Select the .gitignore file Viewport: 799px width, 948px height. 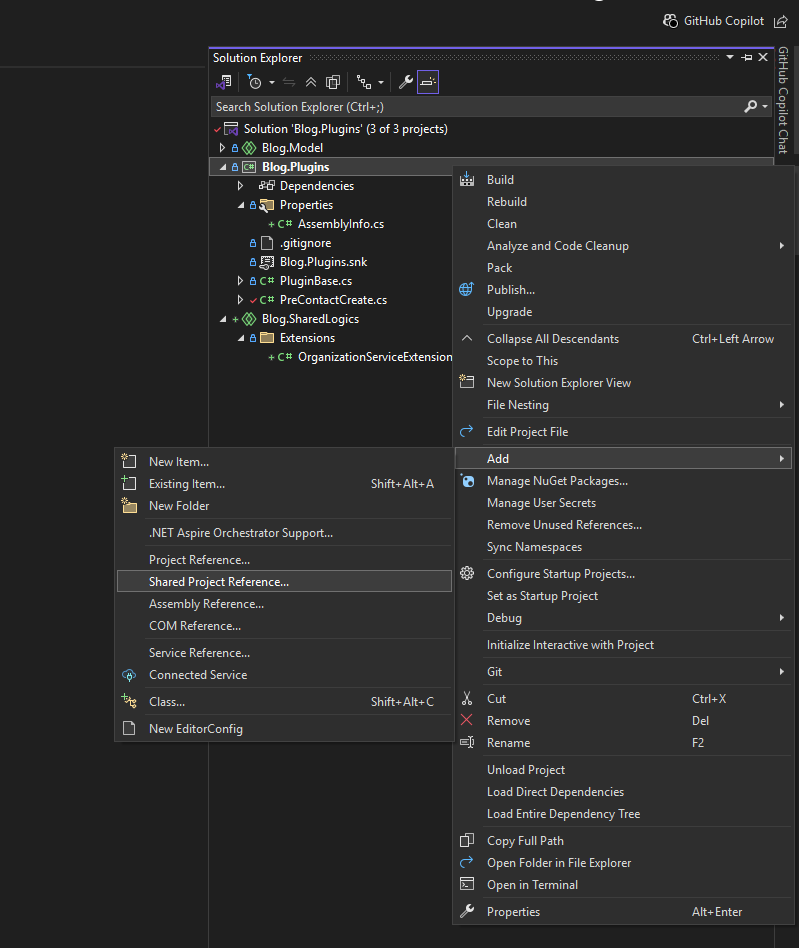pos(305,243)
